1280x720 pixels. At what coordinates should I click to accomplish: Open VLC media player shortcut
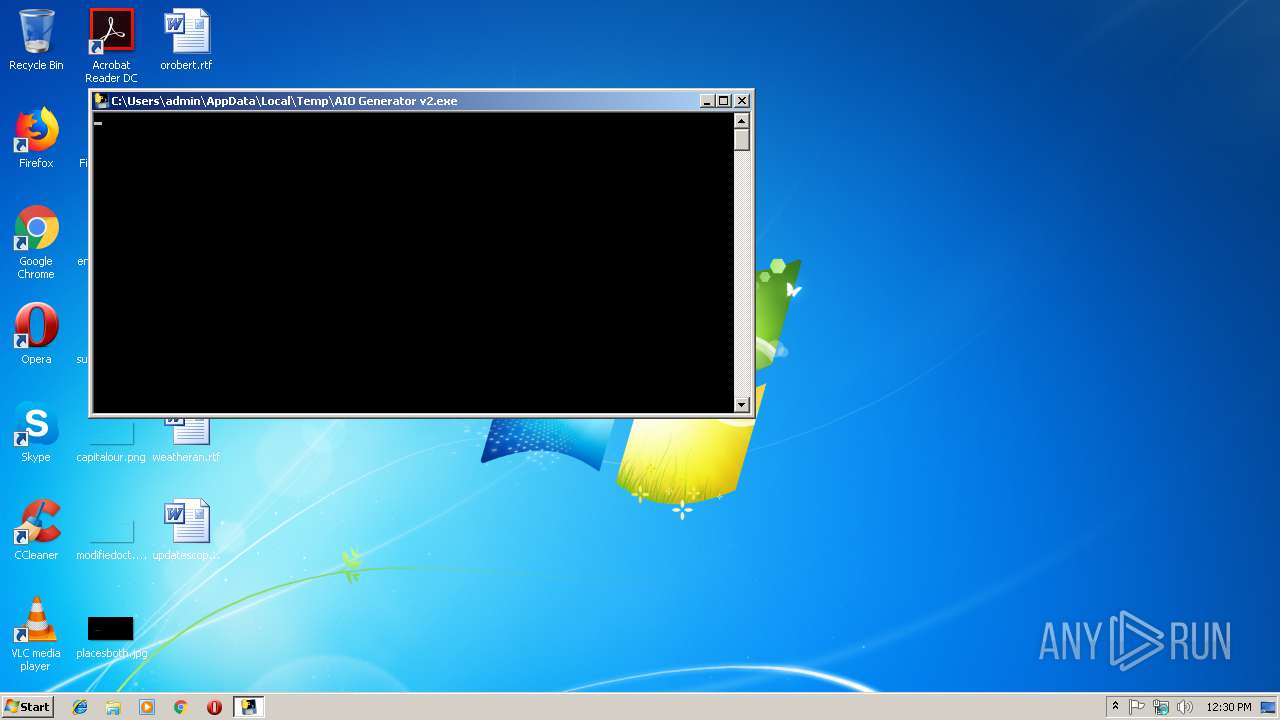pos(36,634)
